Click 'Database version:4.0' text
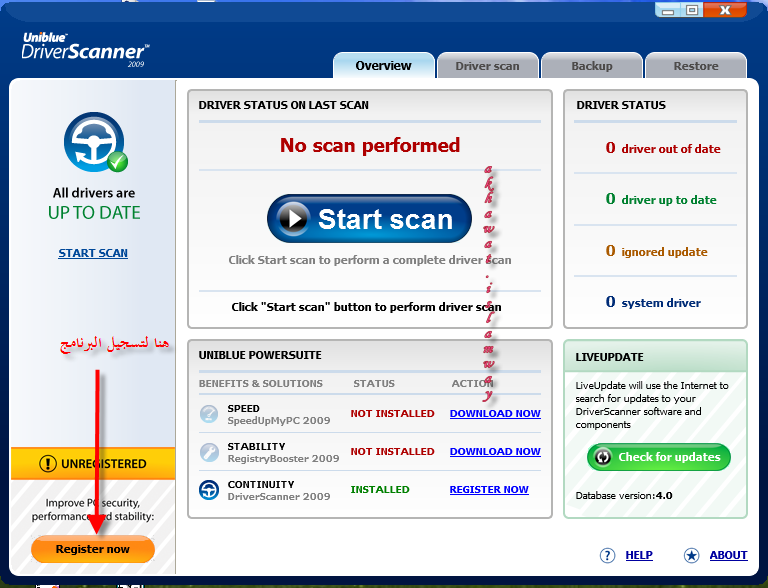 pyautogui.click(x=624, y=495)
